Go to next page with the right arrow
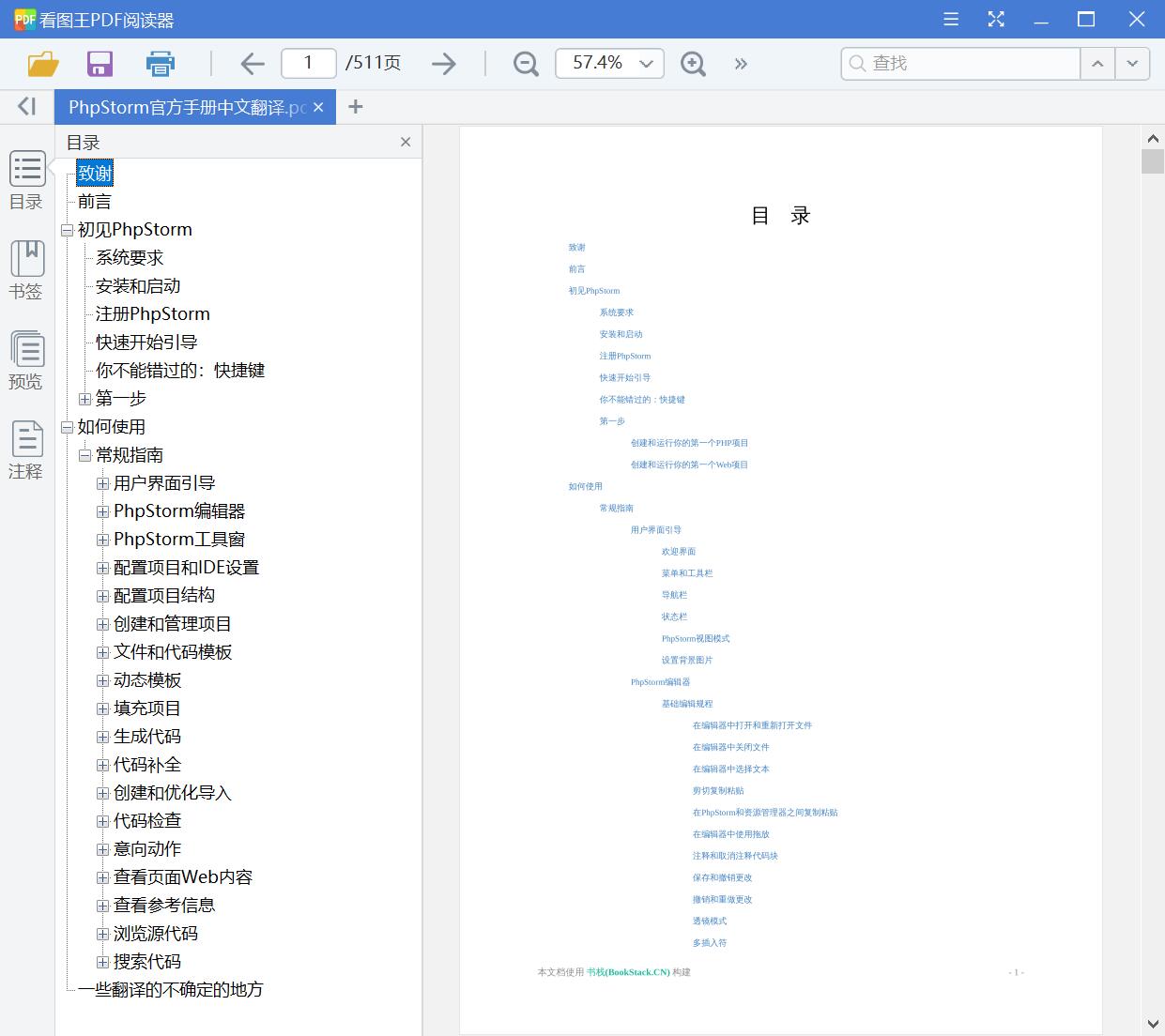The image size is (1165, 1036). (443, 63)
